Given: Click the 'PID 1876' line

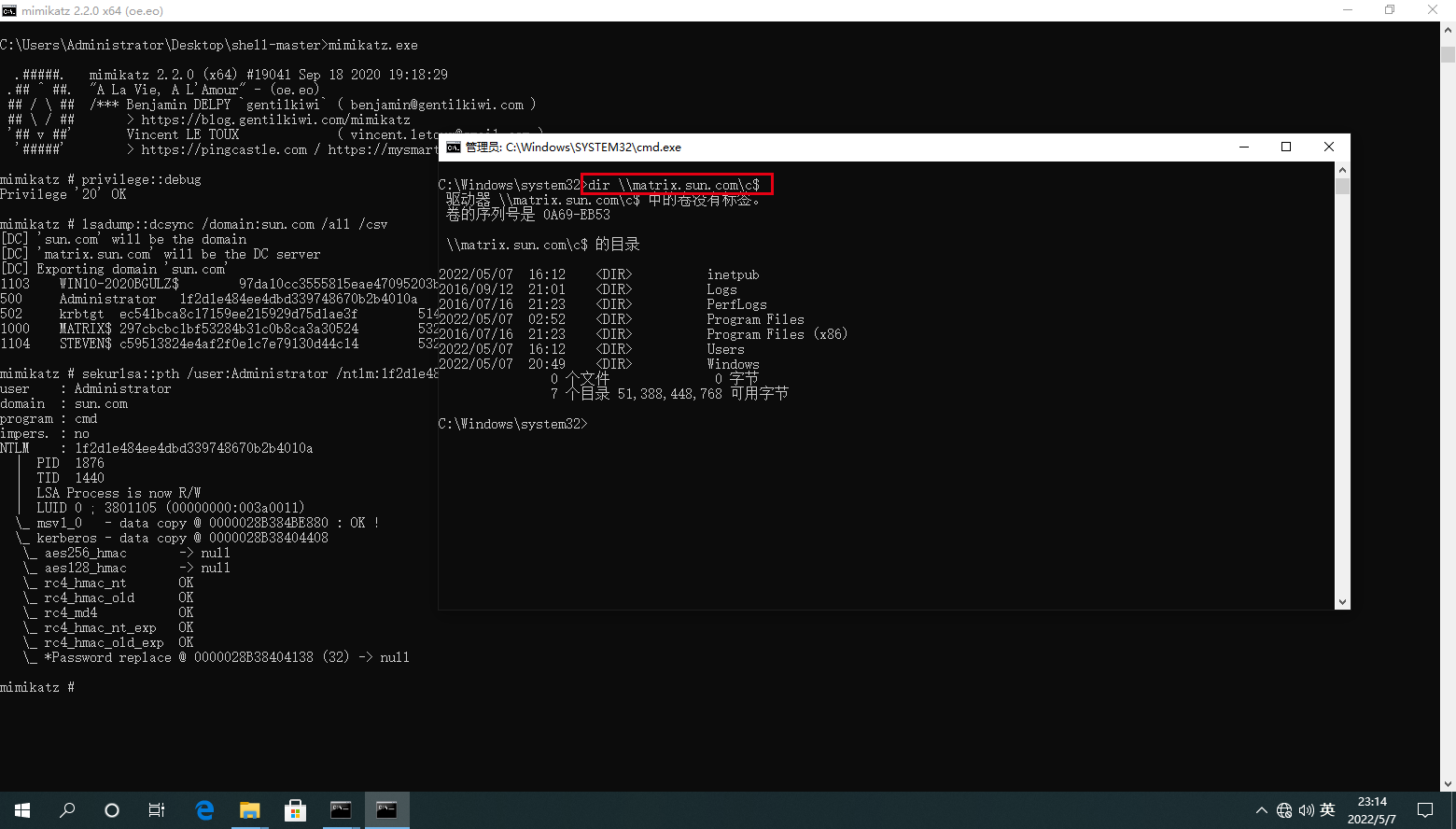Looking at the screenshot, I should click(x=70, y=463).
